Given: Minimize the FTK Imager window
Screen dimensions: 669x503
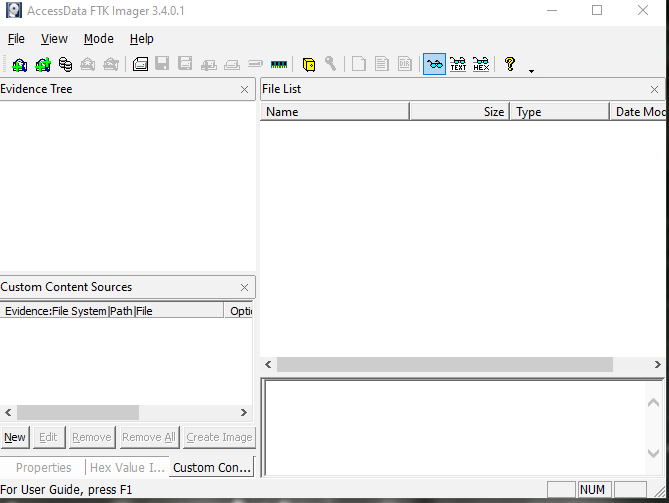Looking at the screenshot, I should click(x=552, y=10).
